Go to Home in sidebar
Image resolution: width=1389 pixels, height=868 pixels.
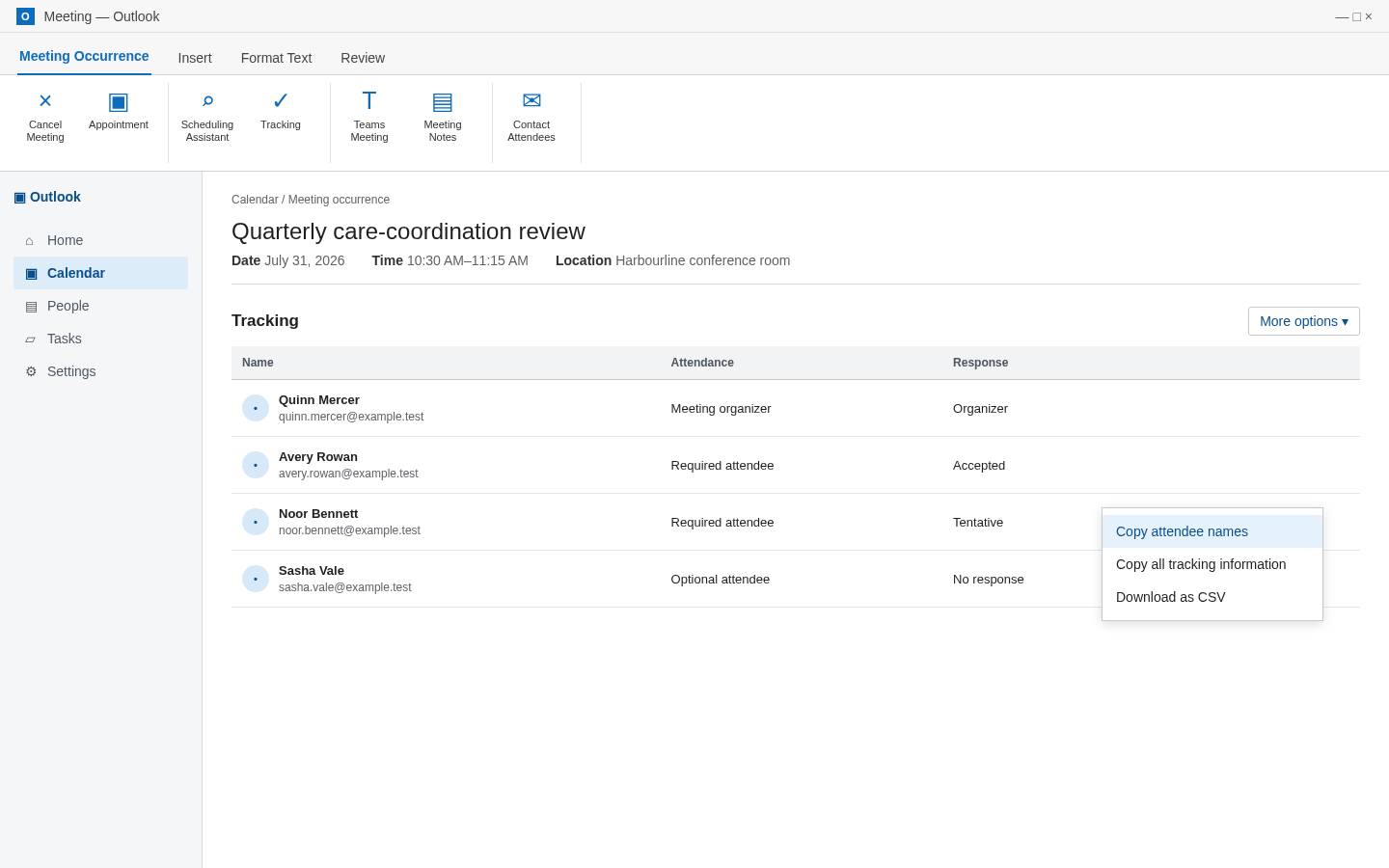point(100,240)
